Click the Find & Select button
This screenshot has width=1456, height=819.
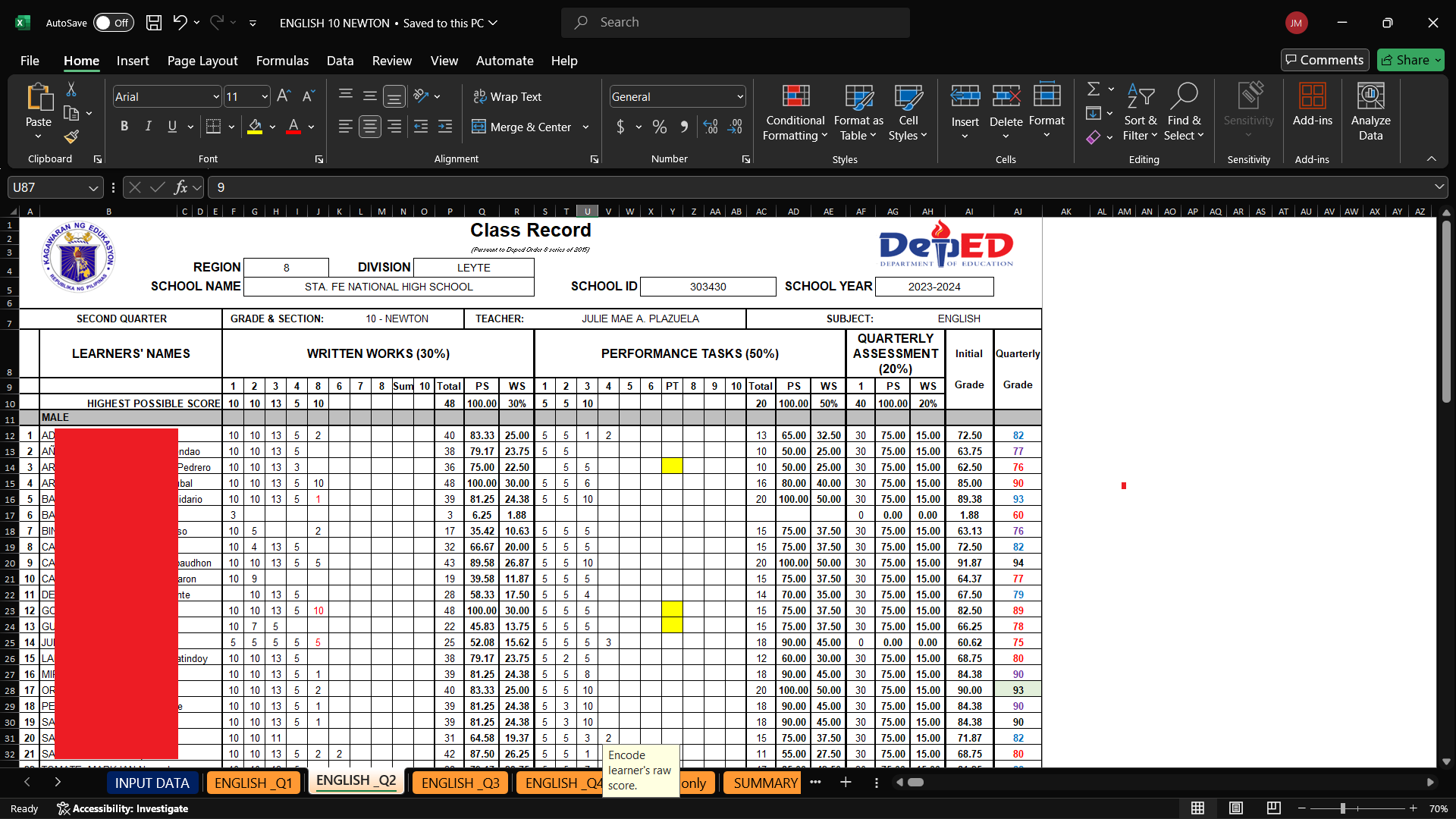click(1184, 112)
